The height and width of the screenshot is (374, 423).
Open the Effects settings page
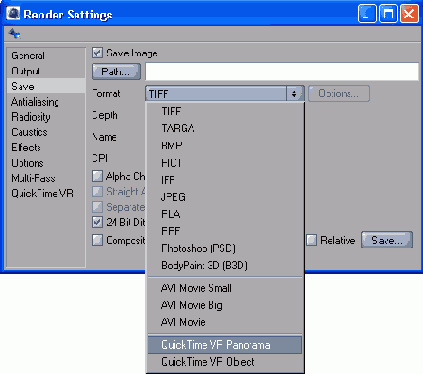[46, 147]
